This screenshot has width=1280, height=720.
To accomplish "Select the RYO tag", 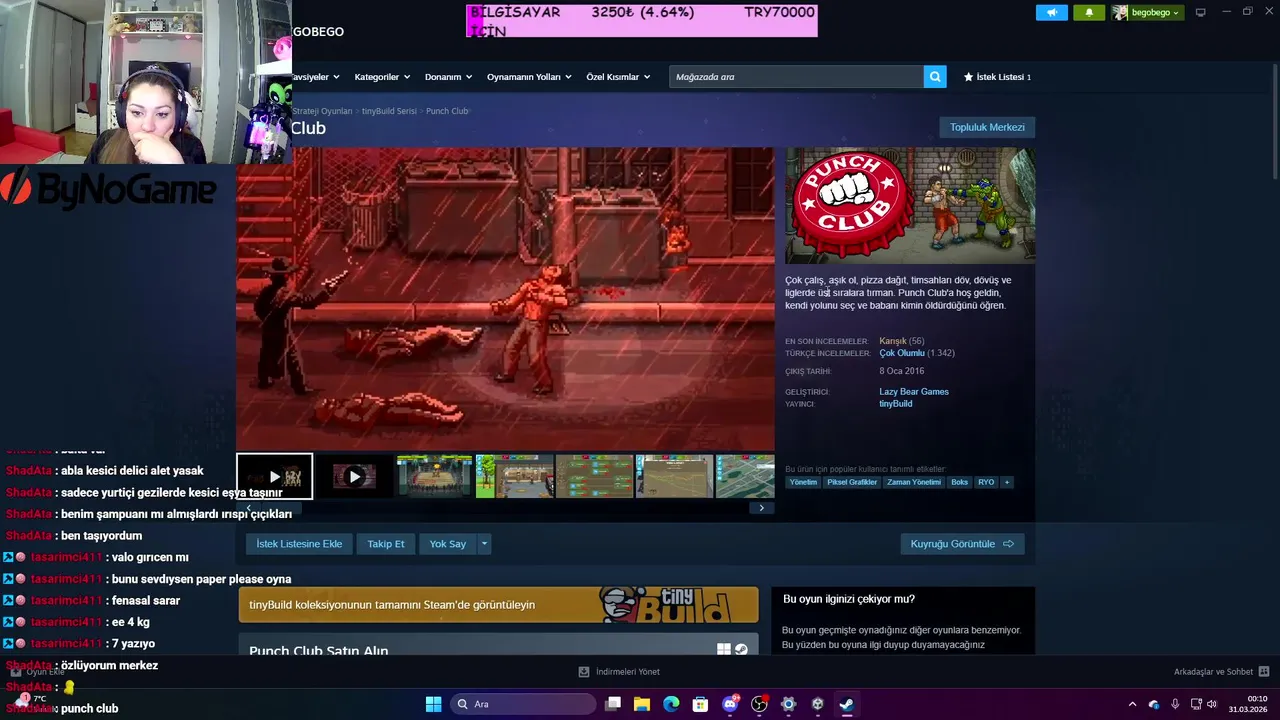I will (x=986, y=482).
